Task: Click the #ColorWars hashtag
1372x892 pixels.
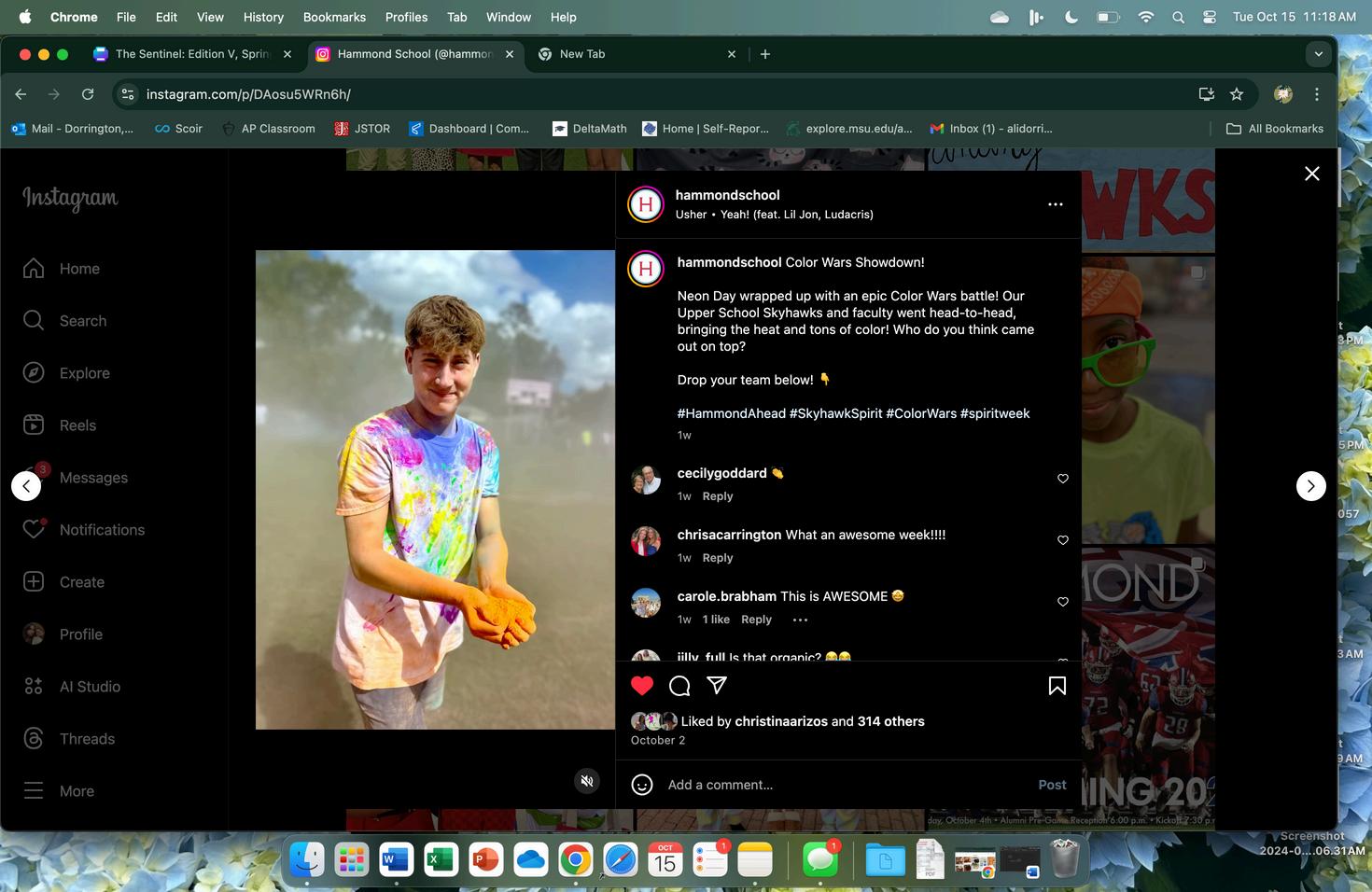Action: 921,413
